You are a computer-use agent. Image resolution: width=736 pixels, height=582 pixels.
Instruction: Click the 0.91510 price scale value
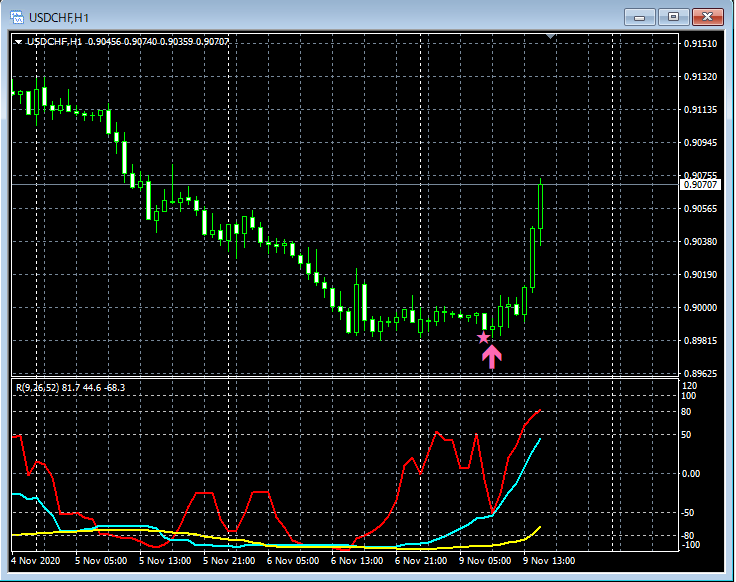(700, 44)
